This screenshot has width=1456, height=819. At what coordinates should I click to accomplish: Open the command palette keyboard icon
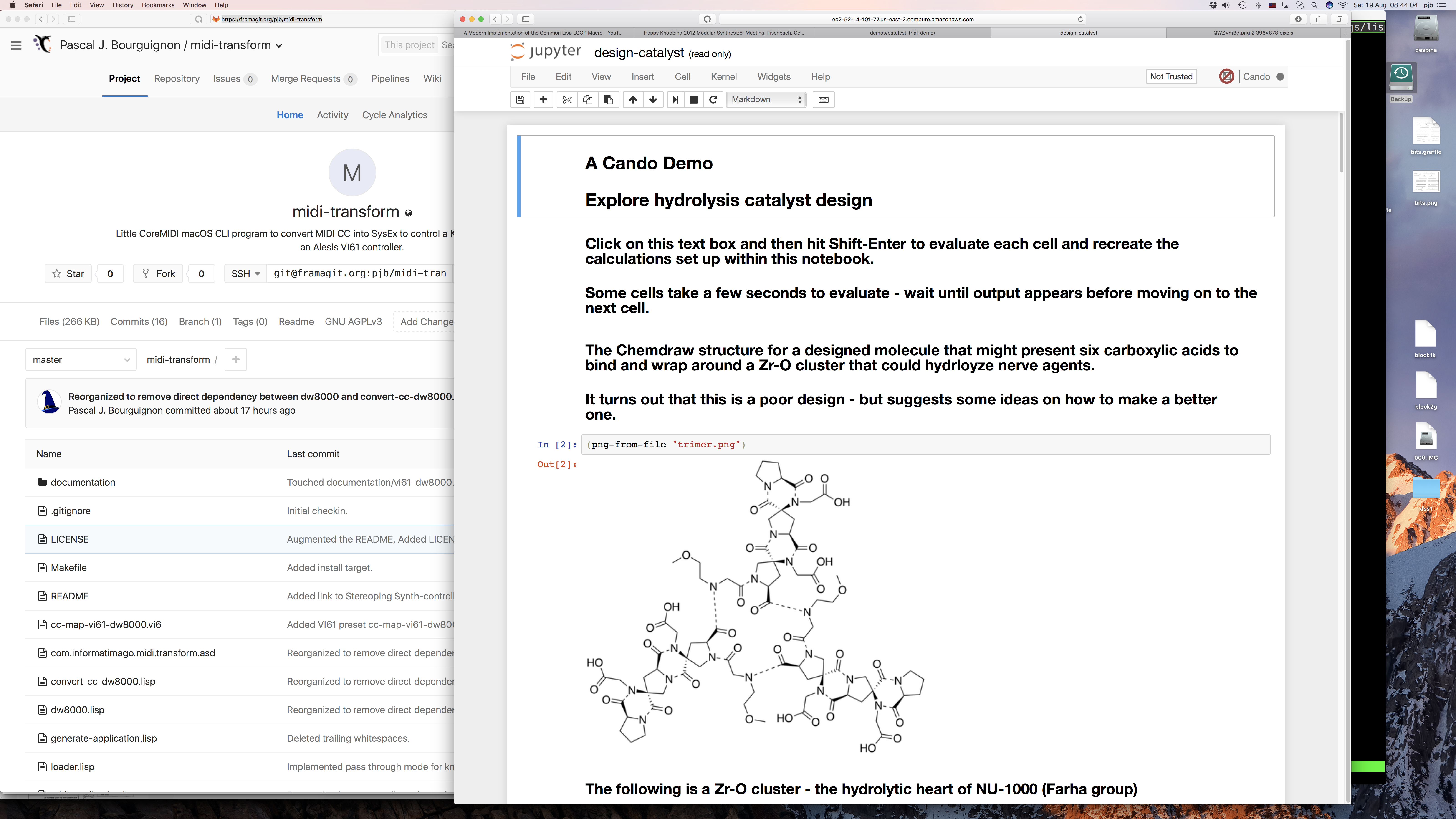[824, 99]
